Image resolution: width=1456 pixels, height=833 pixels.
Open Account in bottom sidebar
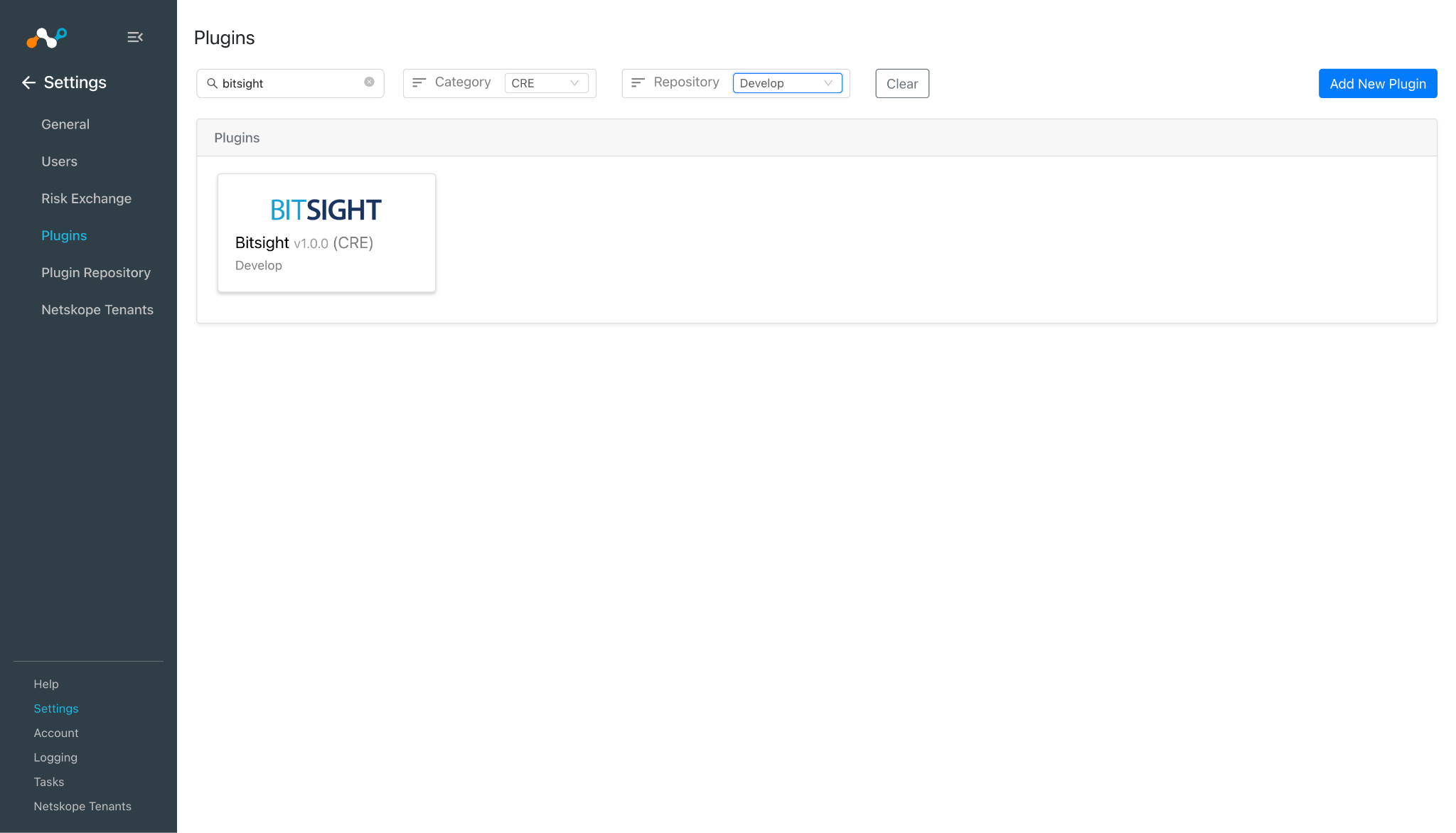point(56,733)
